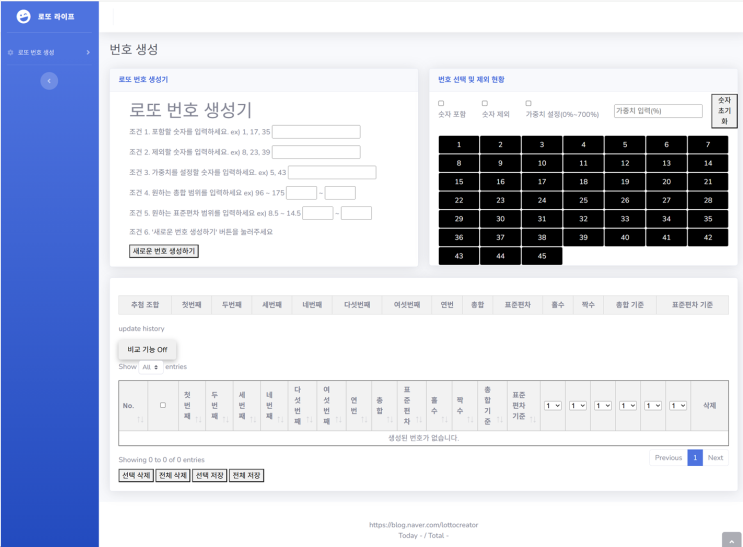Open the fifth '1' dropdown in table header
Image resolution: width=743 pixels, height=547 pixels.
[653, 406]
